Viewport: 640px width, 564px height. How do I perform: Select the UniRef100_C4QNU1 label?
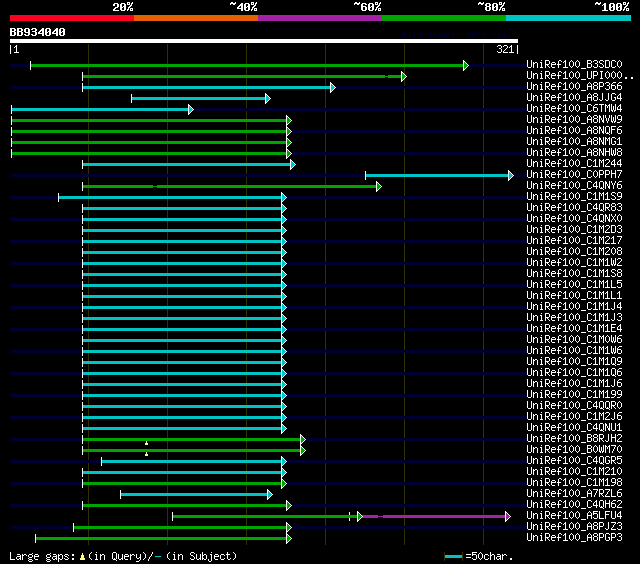click(574, 428)
